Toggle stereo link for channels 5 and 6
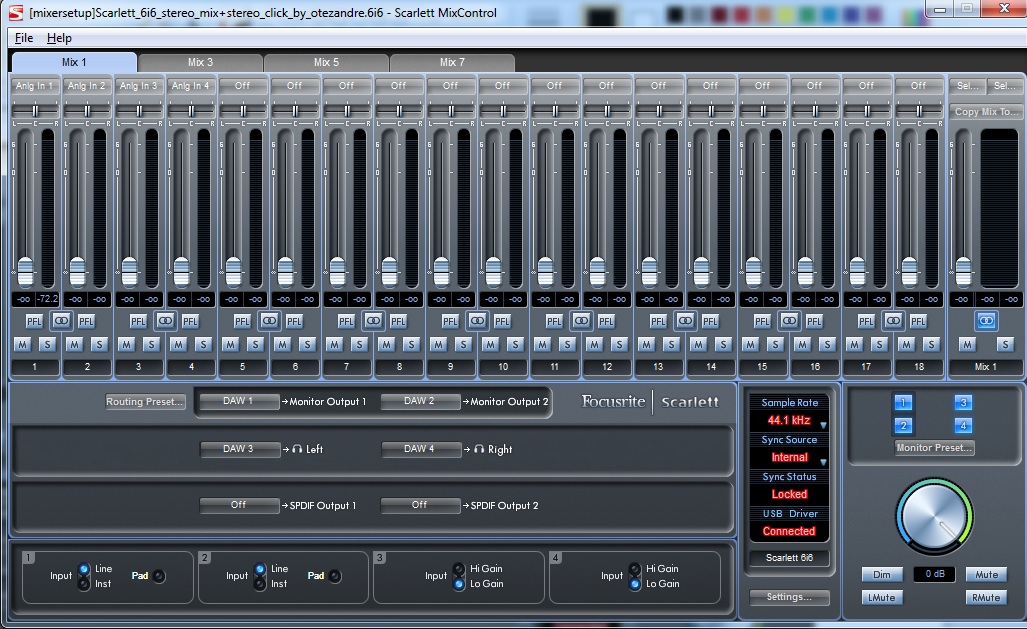This screenshot has height=629, width=1027. click(x=269, y=320)
